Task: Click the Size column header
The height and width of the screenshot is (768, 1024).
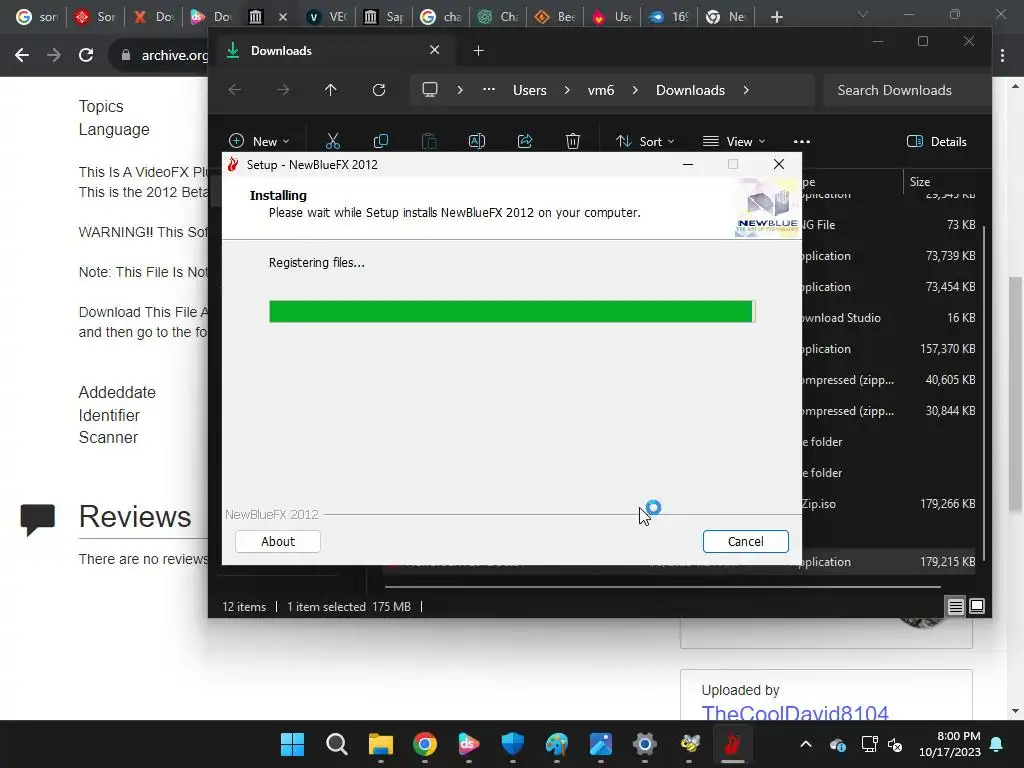Action: coord(920,182)
